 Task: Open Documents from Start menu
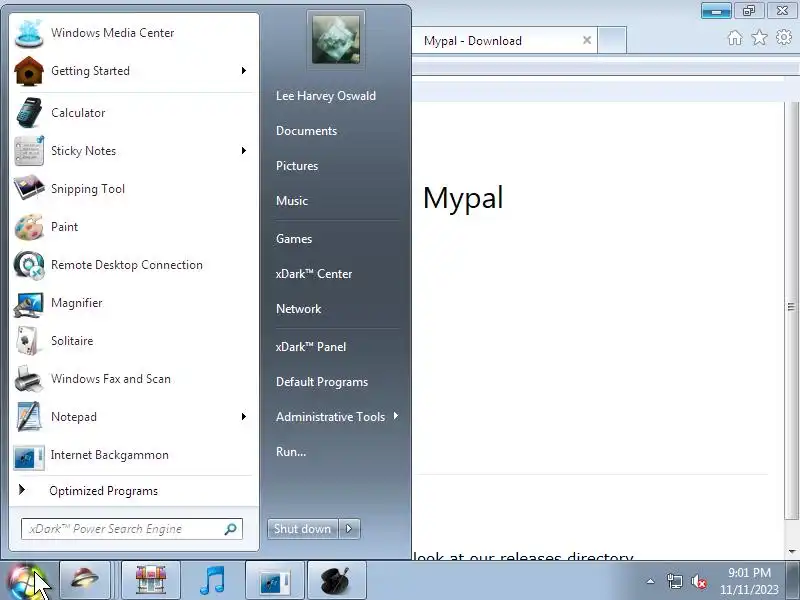(x=307, y=131)
